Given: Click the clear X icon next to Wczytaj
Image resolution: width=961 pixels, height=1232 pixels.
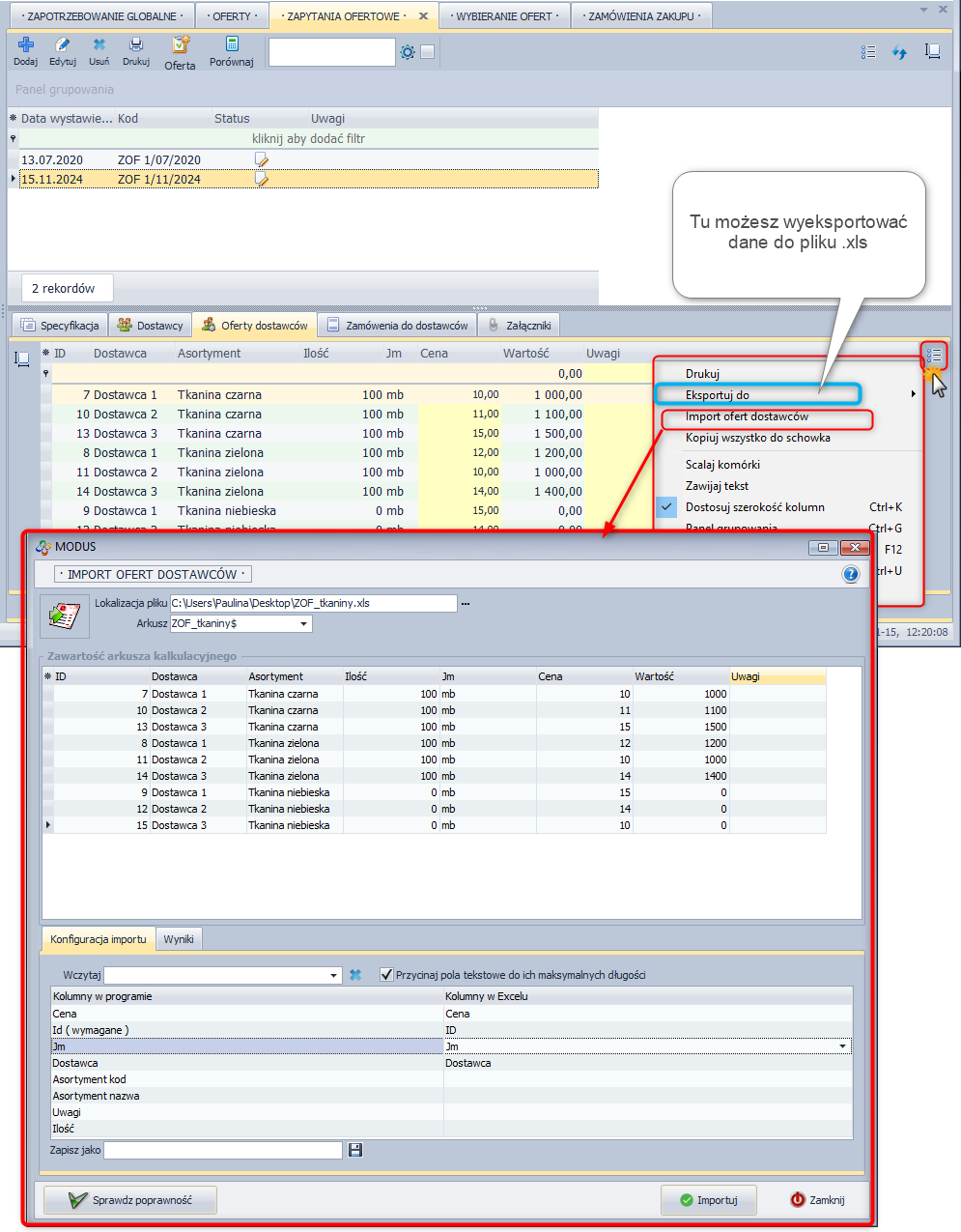Looking at the screenshot, I should 355,975.
